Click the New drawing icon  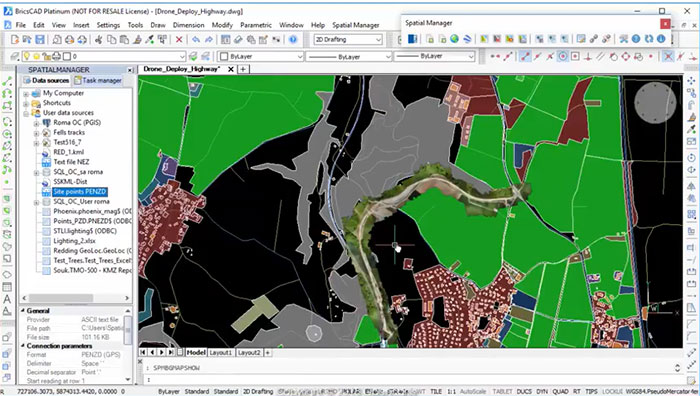tap(15, 40)
